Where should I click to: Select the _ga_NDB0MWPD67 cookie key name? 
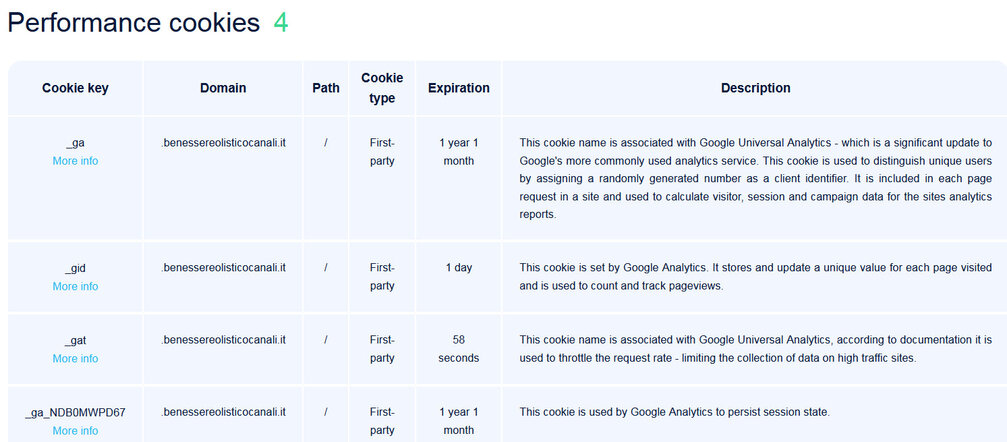[75, 412]
